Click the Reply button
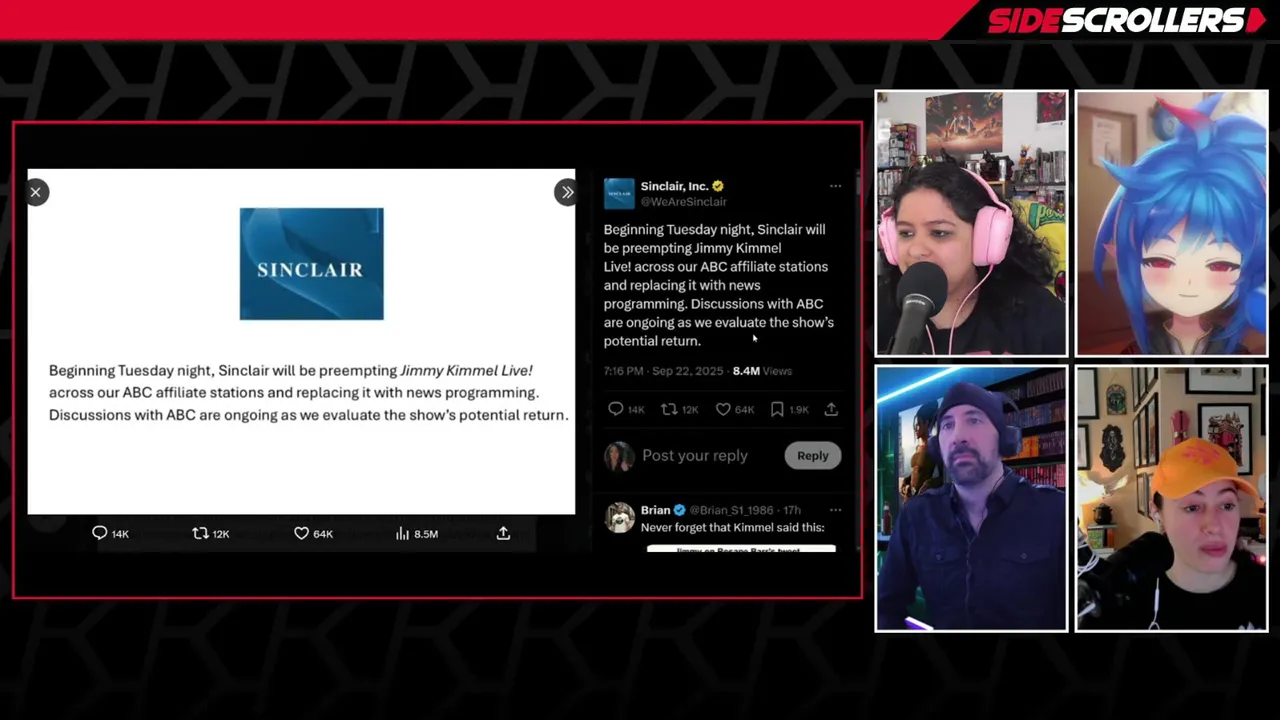The height and width of the screenshot is (720, 1280). [813, 456]
